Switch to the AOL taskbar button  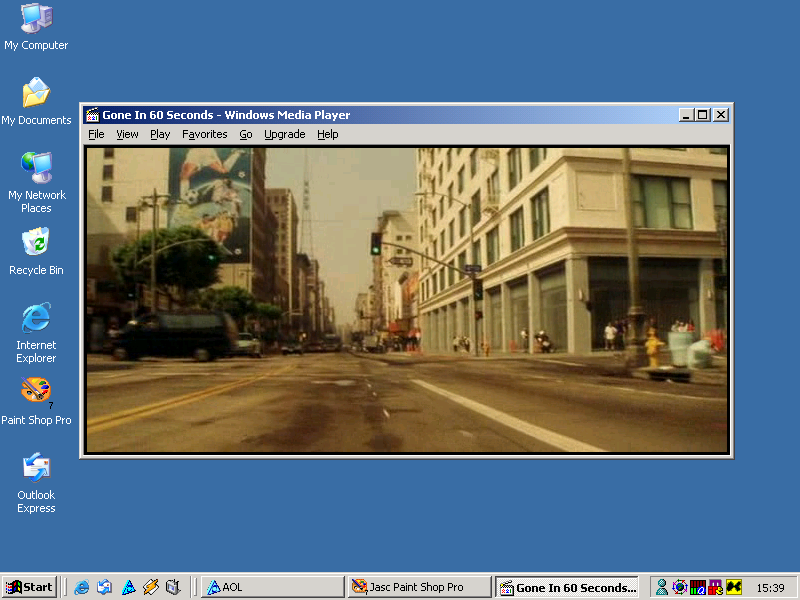(272, 587)
